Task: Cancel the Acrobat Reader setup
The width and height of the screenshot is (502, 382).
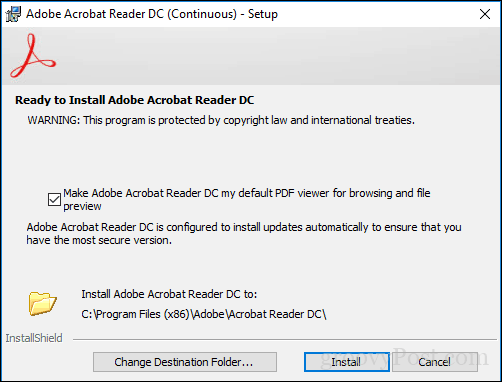Action: (x=435, y=362)
